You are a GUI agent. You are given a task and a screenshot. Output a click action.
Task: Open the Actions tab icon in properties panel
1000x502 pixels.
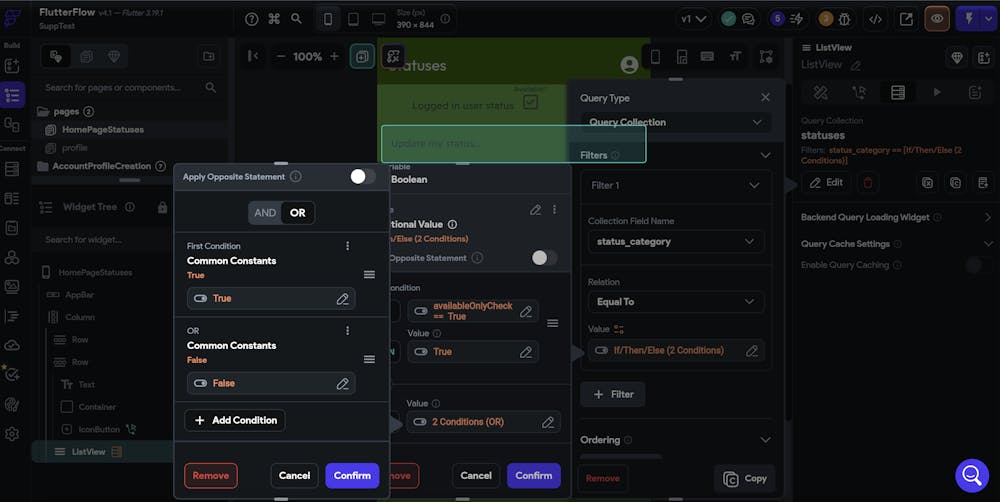click(x=859, y=92)
